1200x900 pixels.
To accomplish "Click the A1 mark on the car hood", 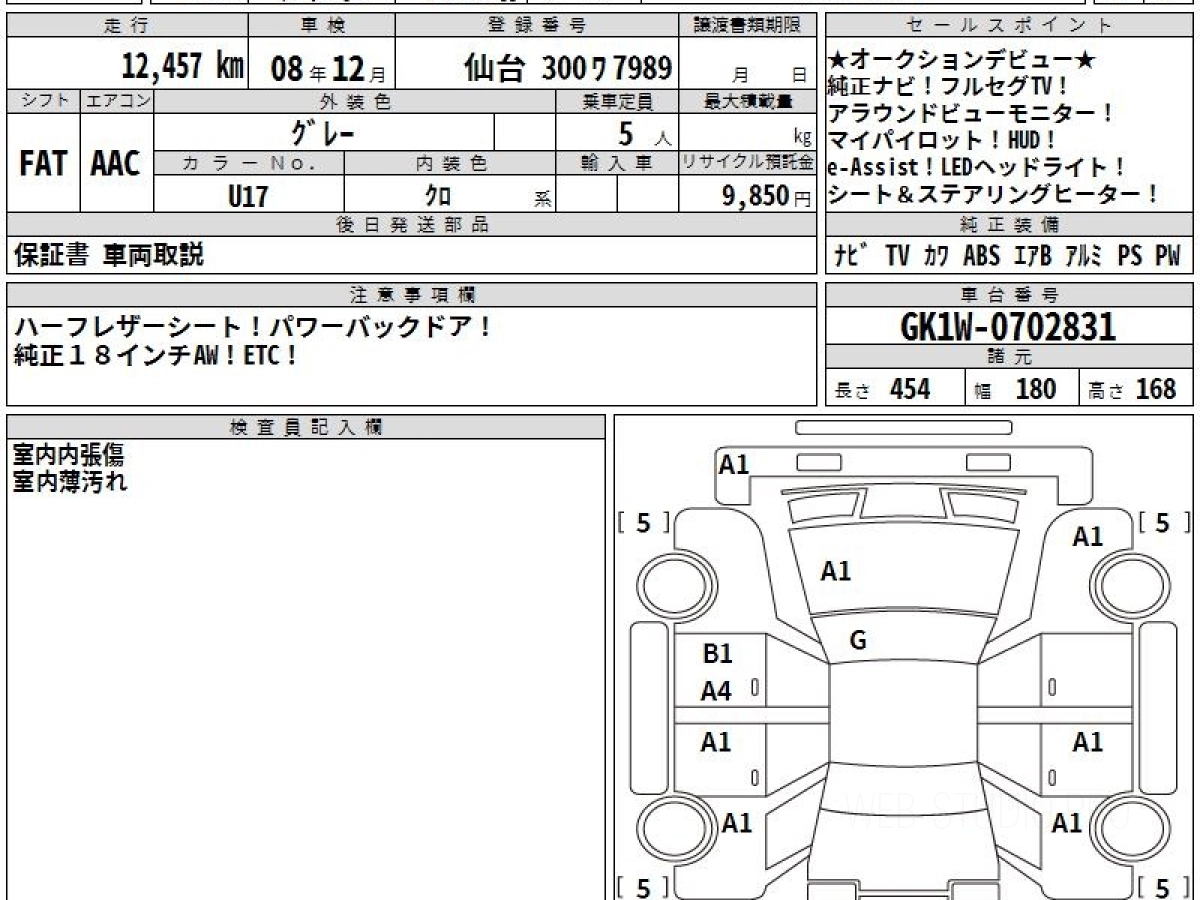I will coord(835,571).
